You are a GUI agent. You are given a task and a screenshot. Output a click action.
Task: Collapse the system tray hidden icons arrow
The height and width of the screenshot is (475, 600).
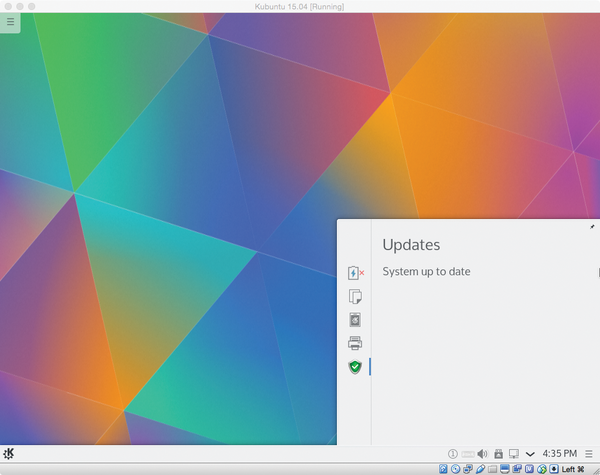(x=530, y=454)
